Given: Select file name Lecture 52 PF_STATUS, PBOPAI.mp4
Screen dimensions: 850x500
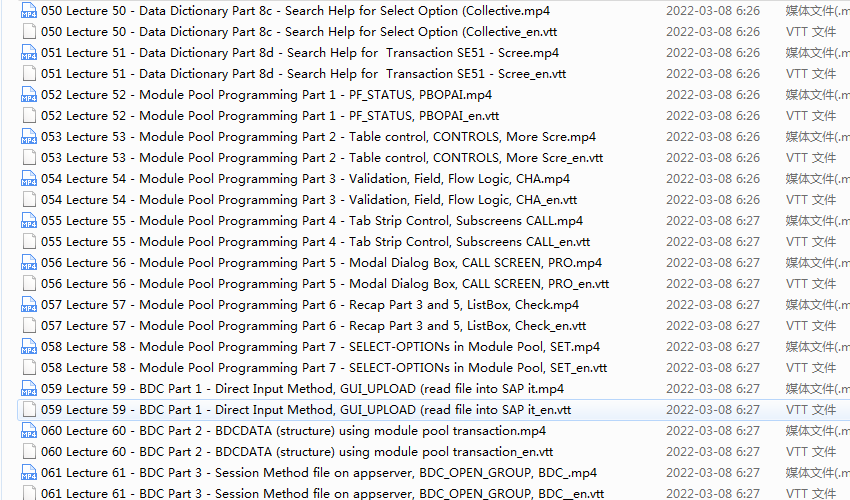Looking at the screenshot, I should [267, 95].
